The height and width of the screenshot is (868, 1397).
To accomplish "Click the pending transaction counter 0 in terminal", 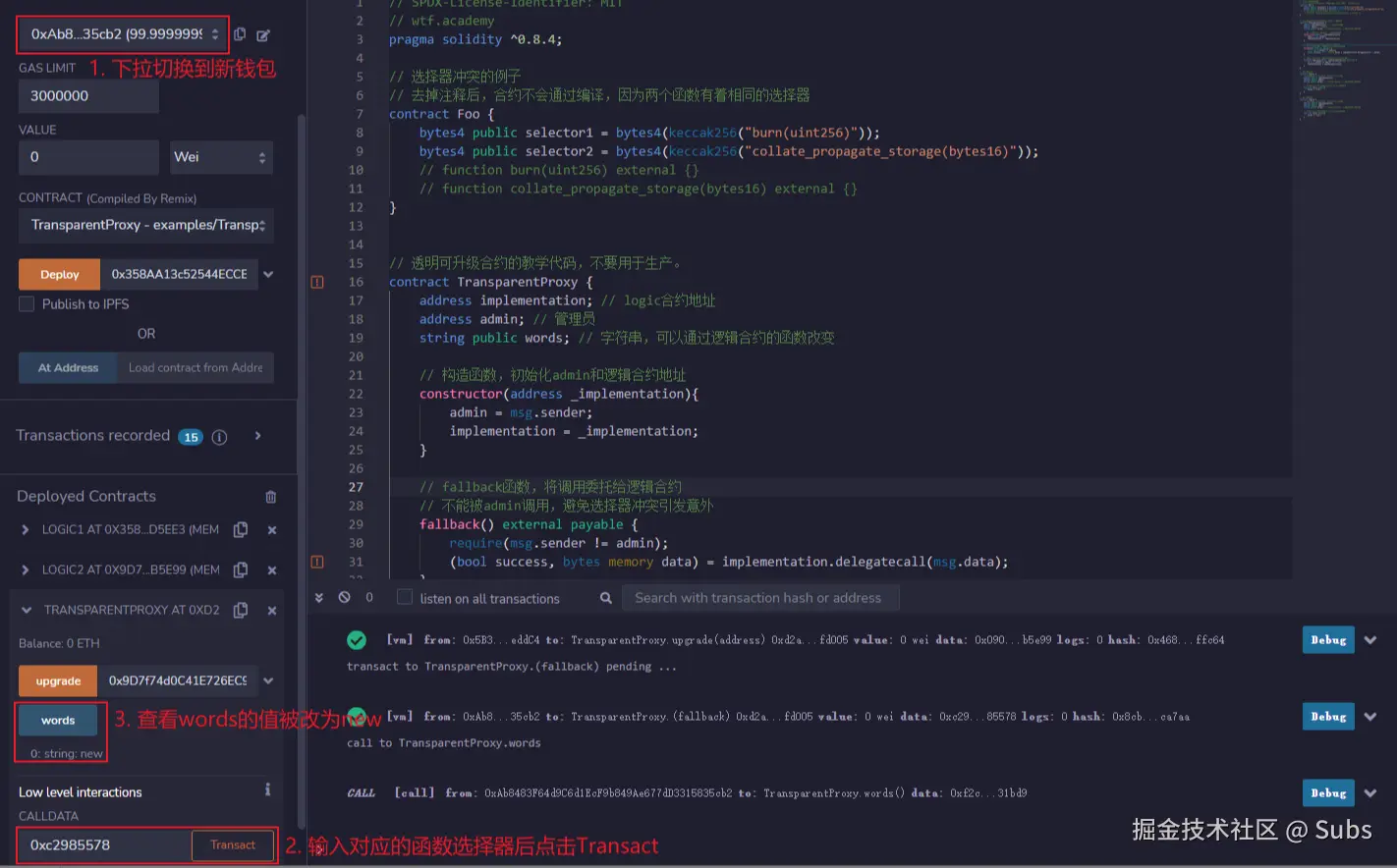I will (369, 597).
